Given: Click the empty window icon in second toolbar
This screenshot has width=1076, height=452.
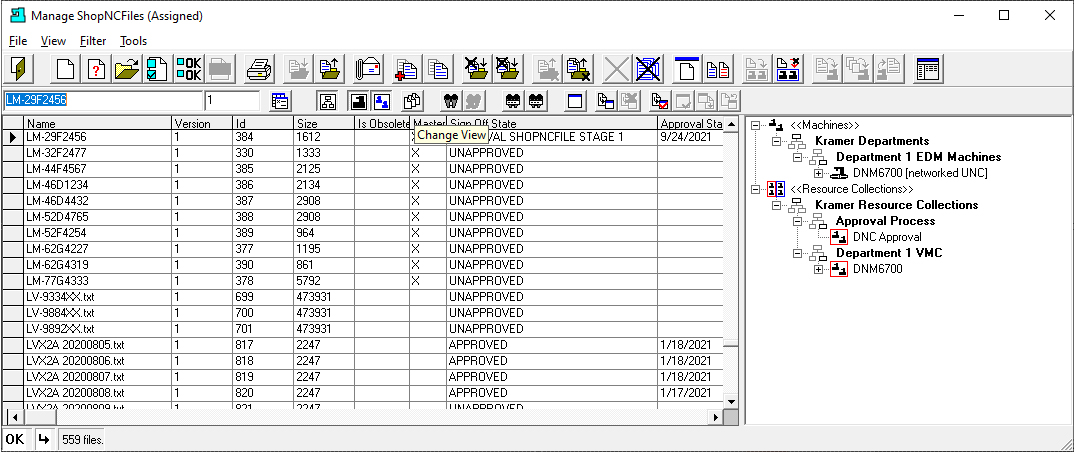Looking at the screenshot, I should pyautogui.click(x=574, y=101).
